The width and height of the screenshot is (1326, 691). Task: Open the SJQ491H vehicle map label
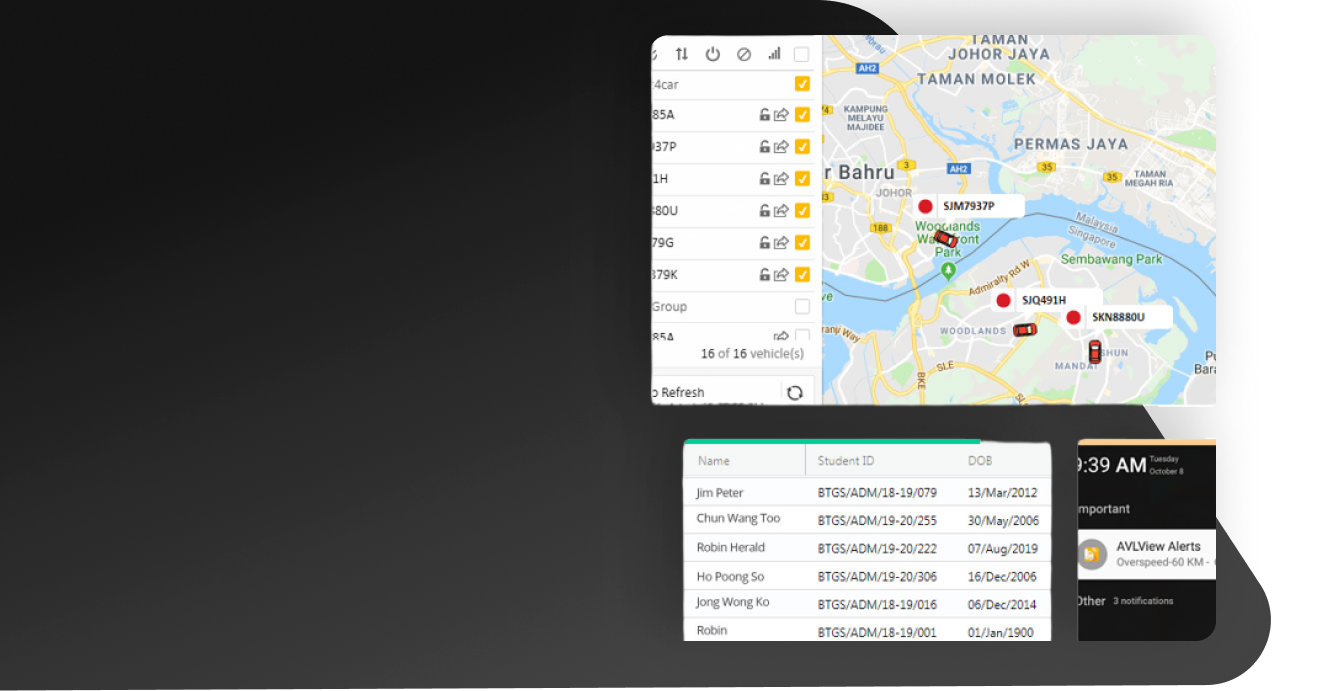click(1043, 300)
